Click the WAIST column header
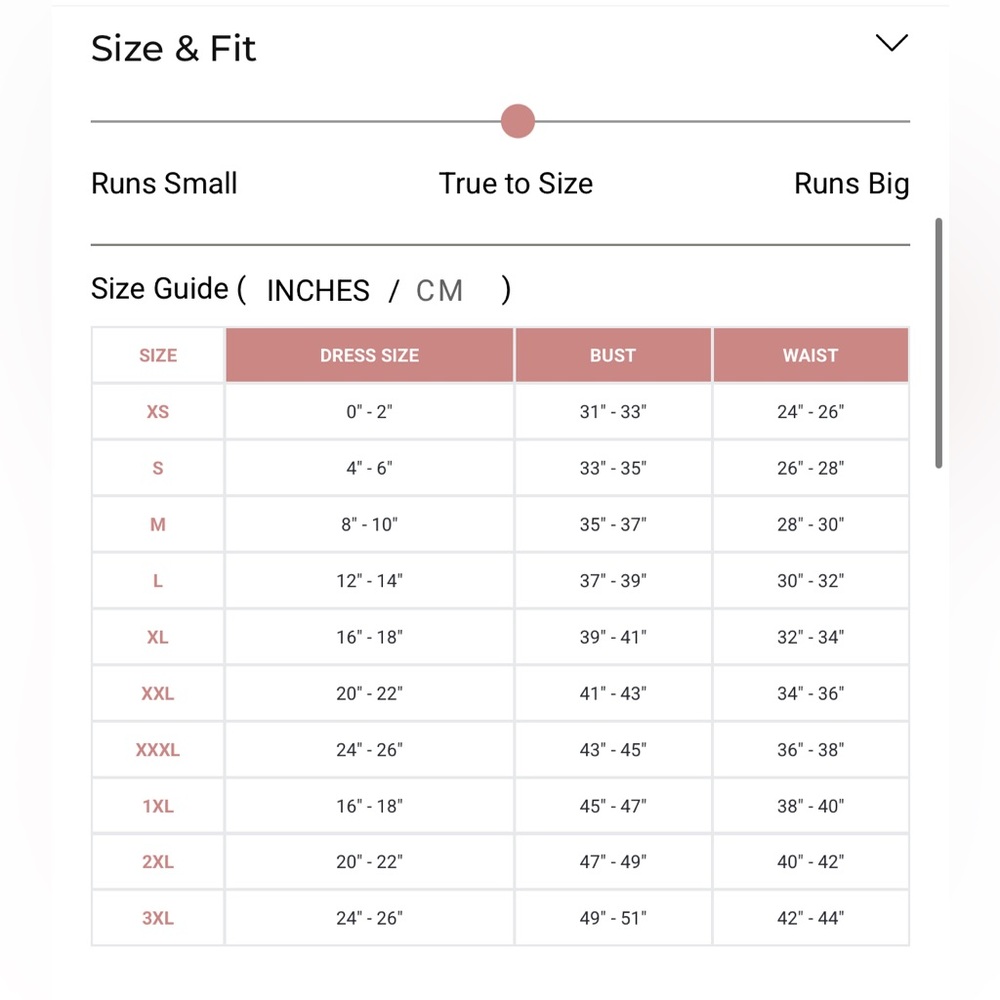This screenshot has height=1000, width=1000. click(x=810, y=355)
